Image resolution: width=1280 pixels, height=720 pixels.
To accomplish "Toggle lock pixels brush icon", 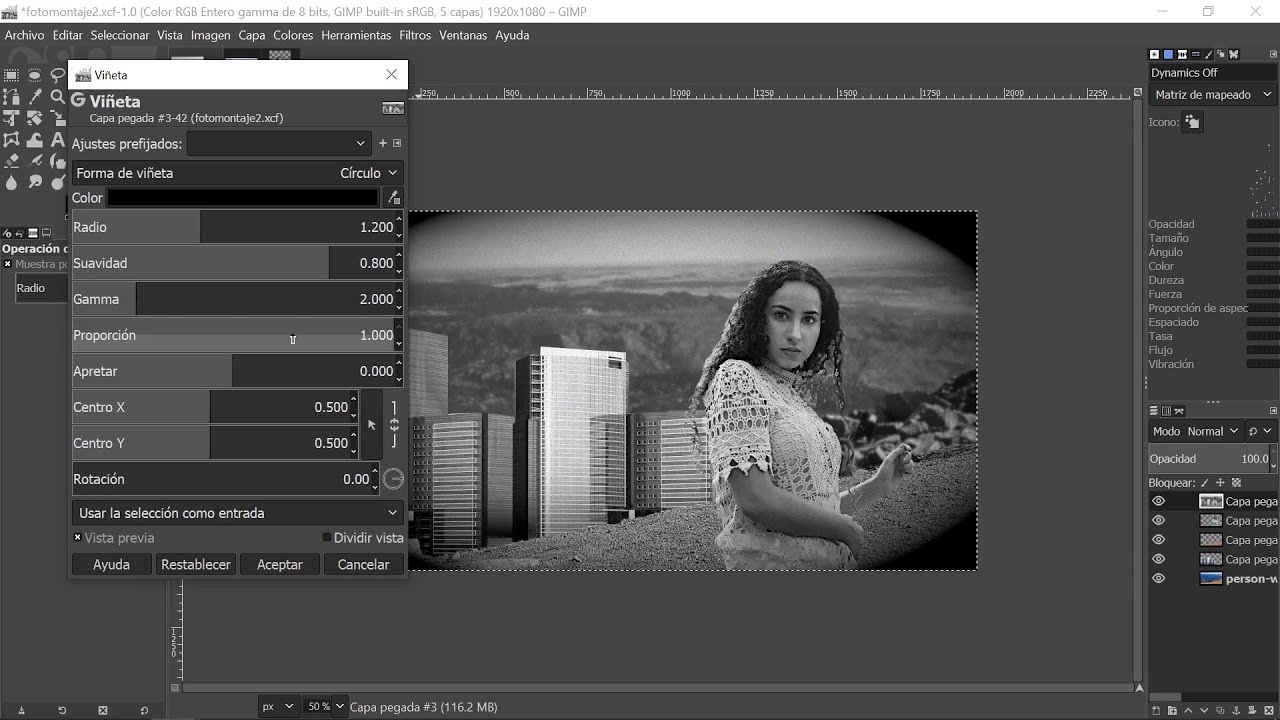I will pyautogui.click(x=1205, y=483).
